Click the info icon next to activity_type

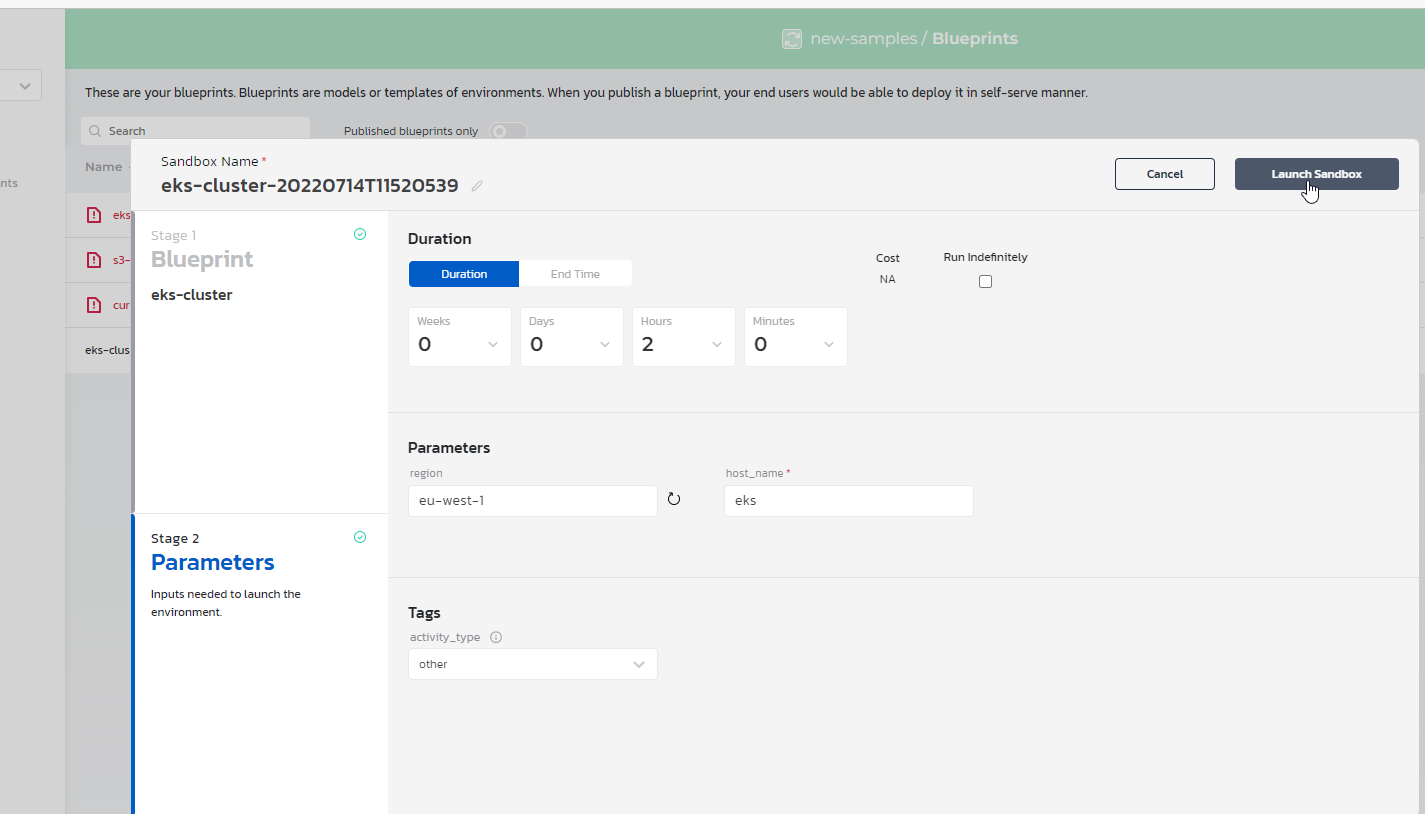pyautogui.click(x=496, y=637)
